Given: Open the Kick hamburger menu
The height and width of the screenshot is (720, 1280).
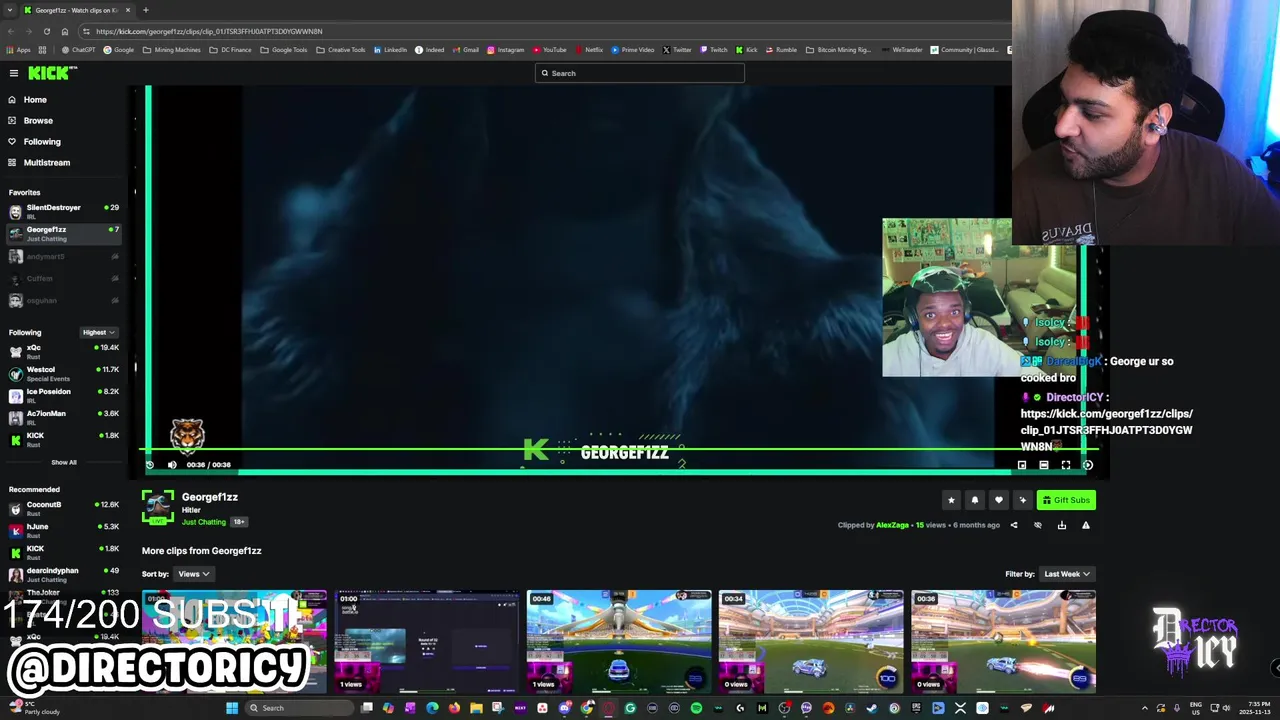Looking at the screenshot, I should [14, 73].
